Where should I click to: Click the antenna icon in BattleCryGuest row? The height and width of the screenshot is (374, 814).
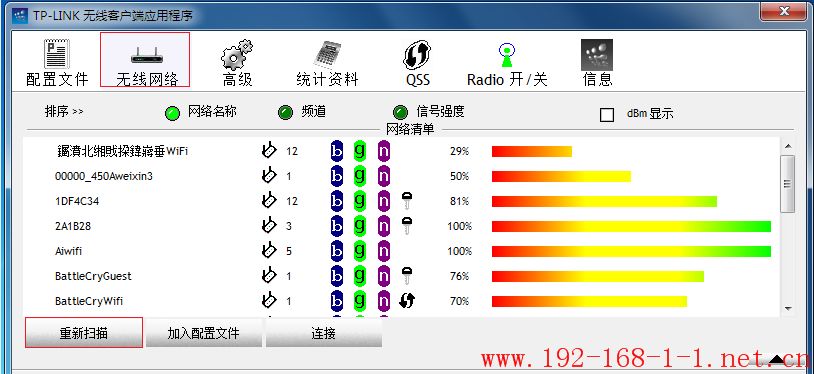(268, 275)
